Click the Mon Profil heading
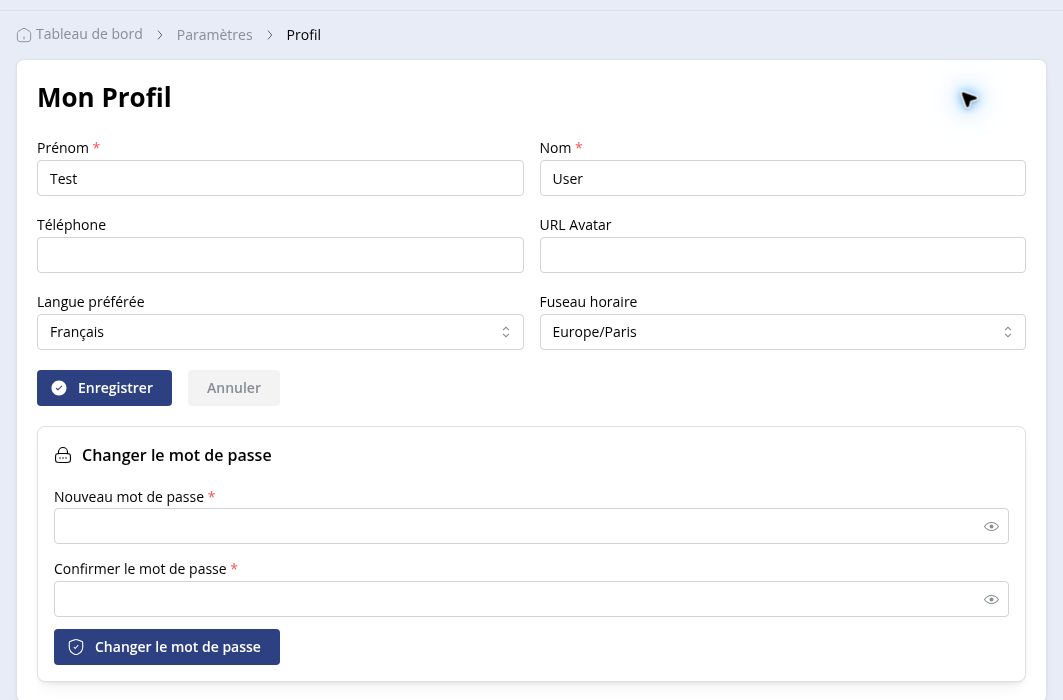Screen dimensions: 1063x700 104,98
